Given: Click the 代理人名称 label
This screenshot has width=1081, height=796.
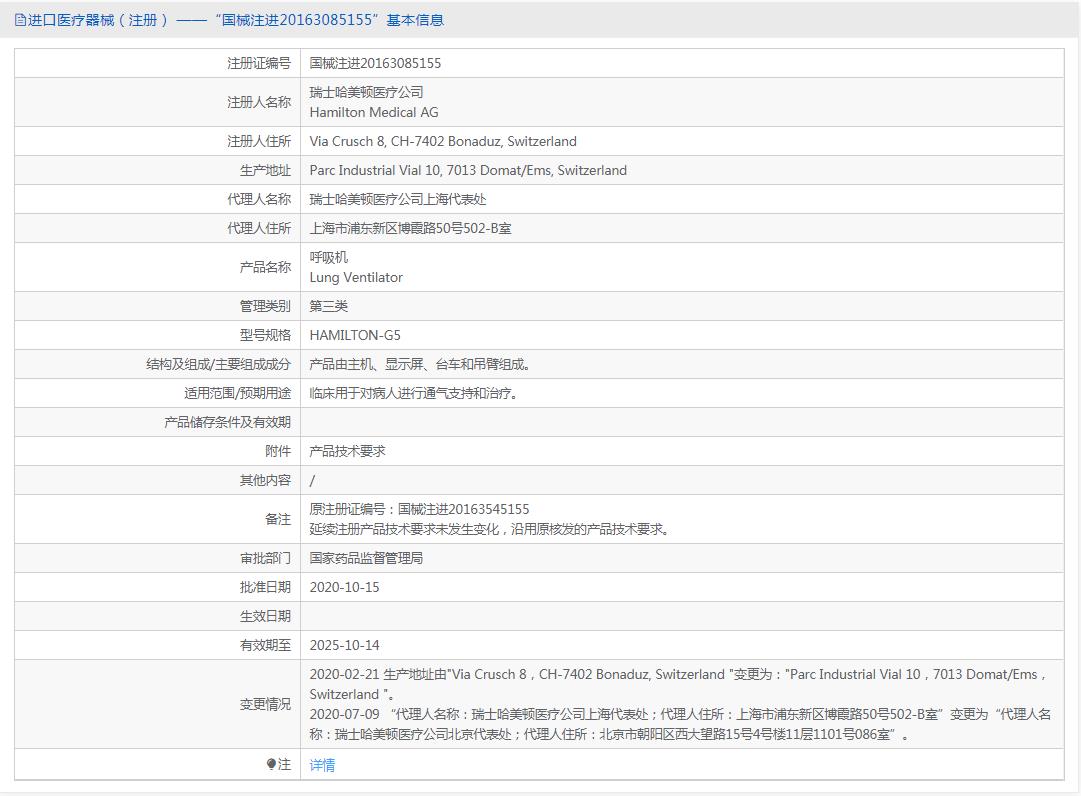Looking at the screenshot, I should click(x=259, y=199).
